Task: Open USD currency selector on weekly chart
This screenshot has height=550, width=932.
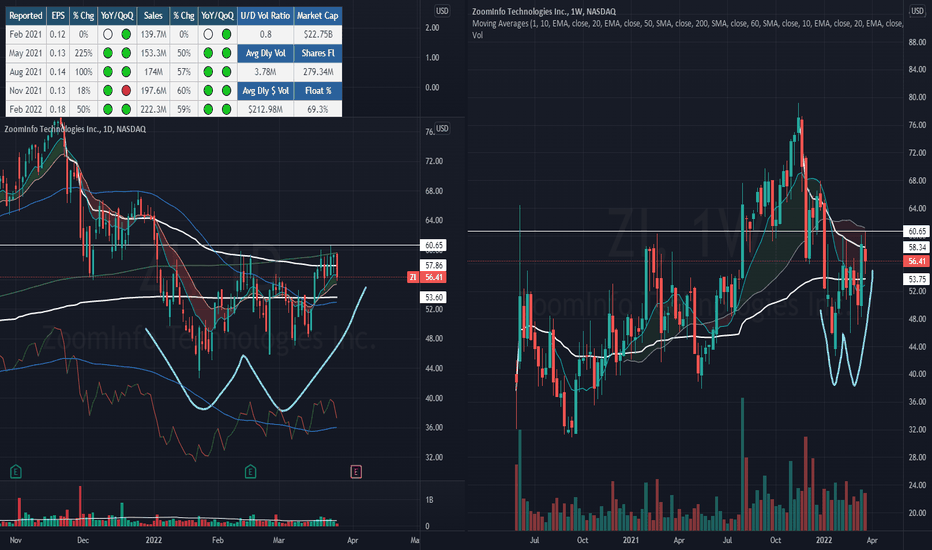Action: (918, 11)
